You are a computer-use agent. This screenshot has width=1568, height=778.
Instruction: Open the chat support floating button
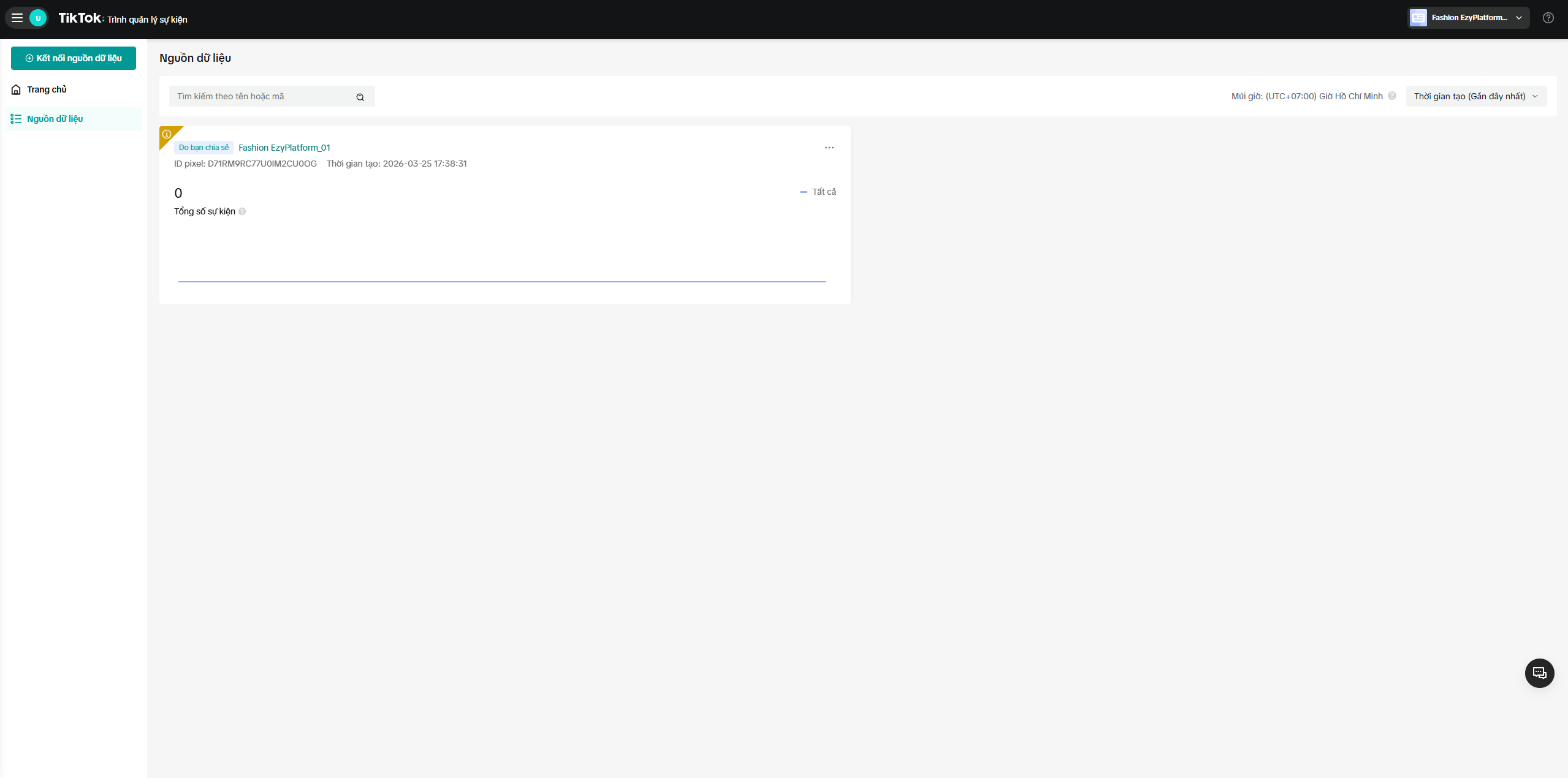point(1539,673)
